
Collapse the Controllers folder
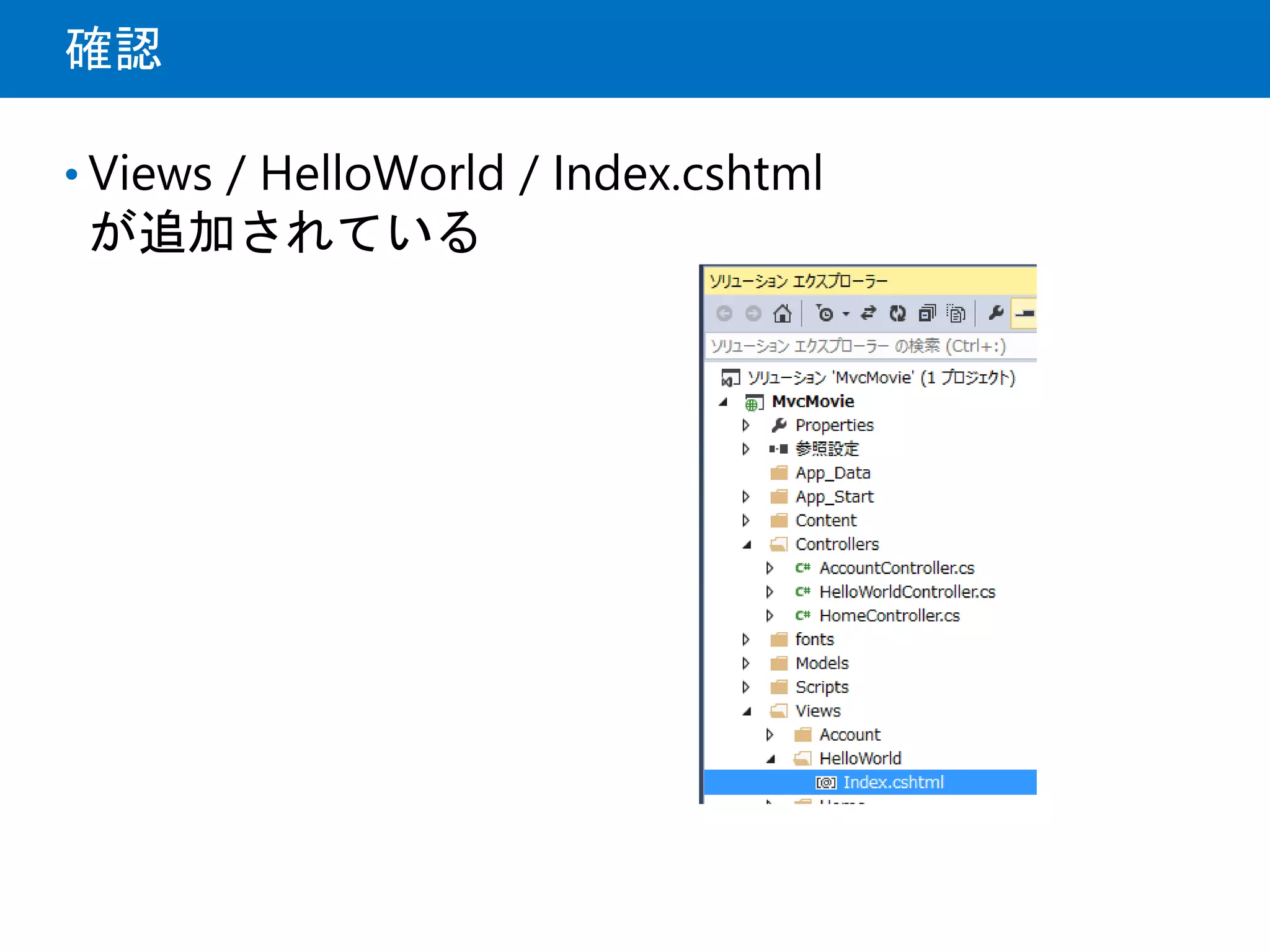click(747, 545)
